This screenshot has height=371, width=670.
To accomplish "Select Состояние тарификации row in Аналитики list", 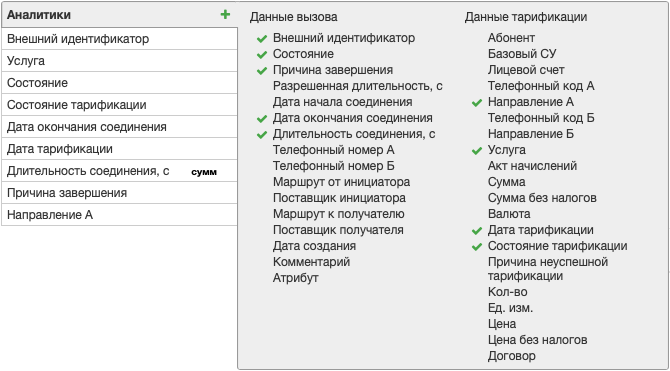I will tap(119, 105).
